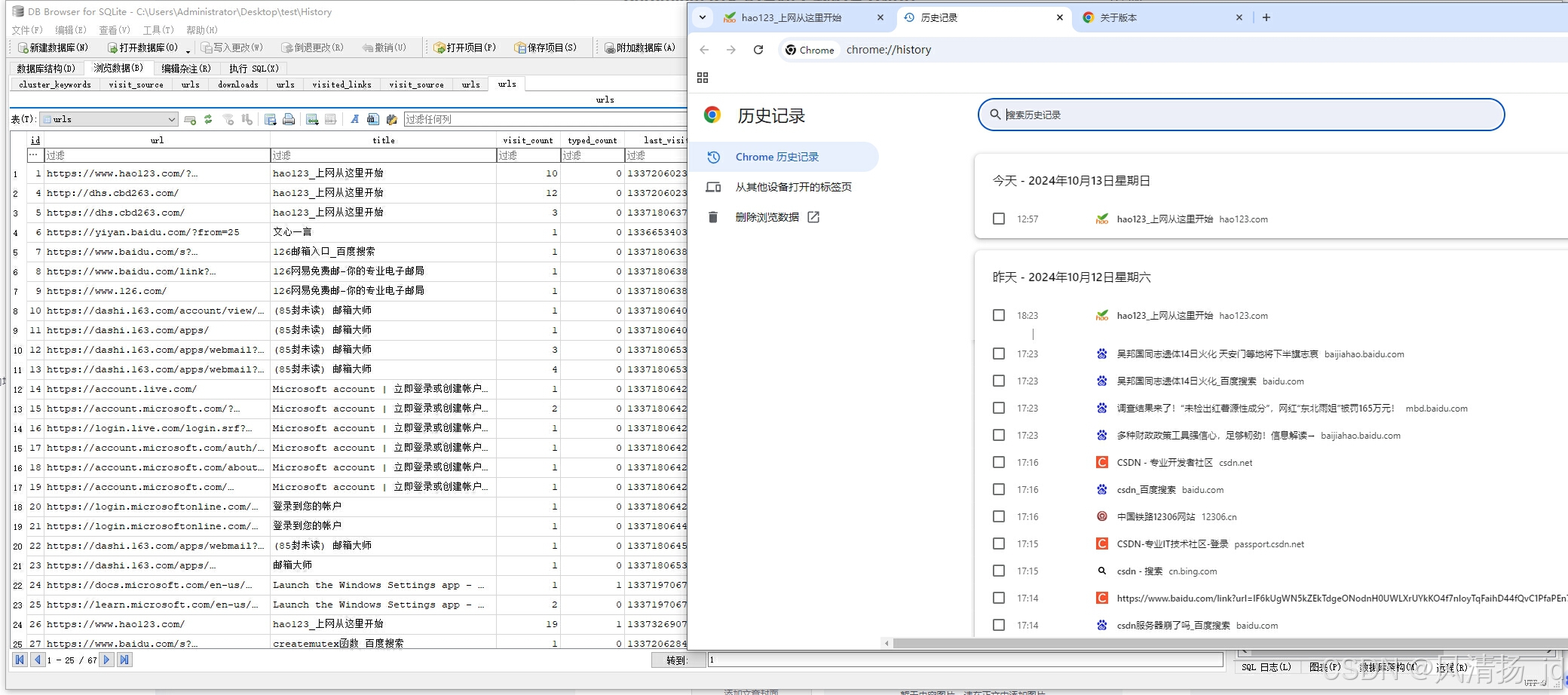The image size is (1568, 695).
Task: Open a new Chrome tab with plus
Action: click(1266, 17)
